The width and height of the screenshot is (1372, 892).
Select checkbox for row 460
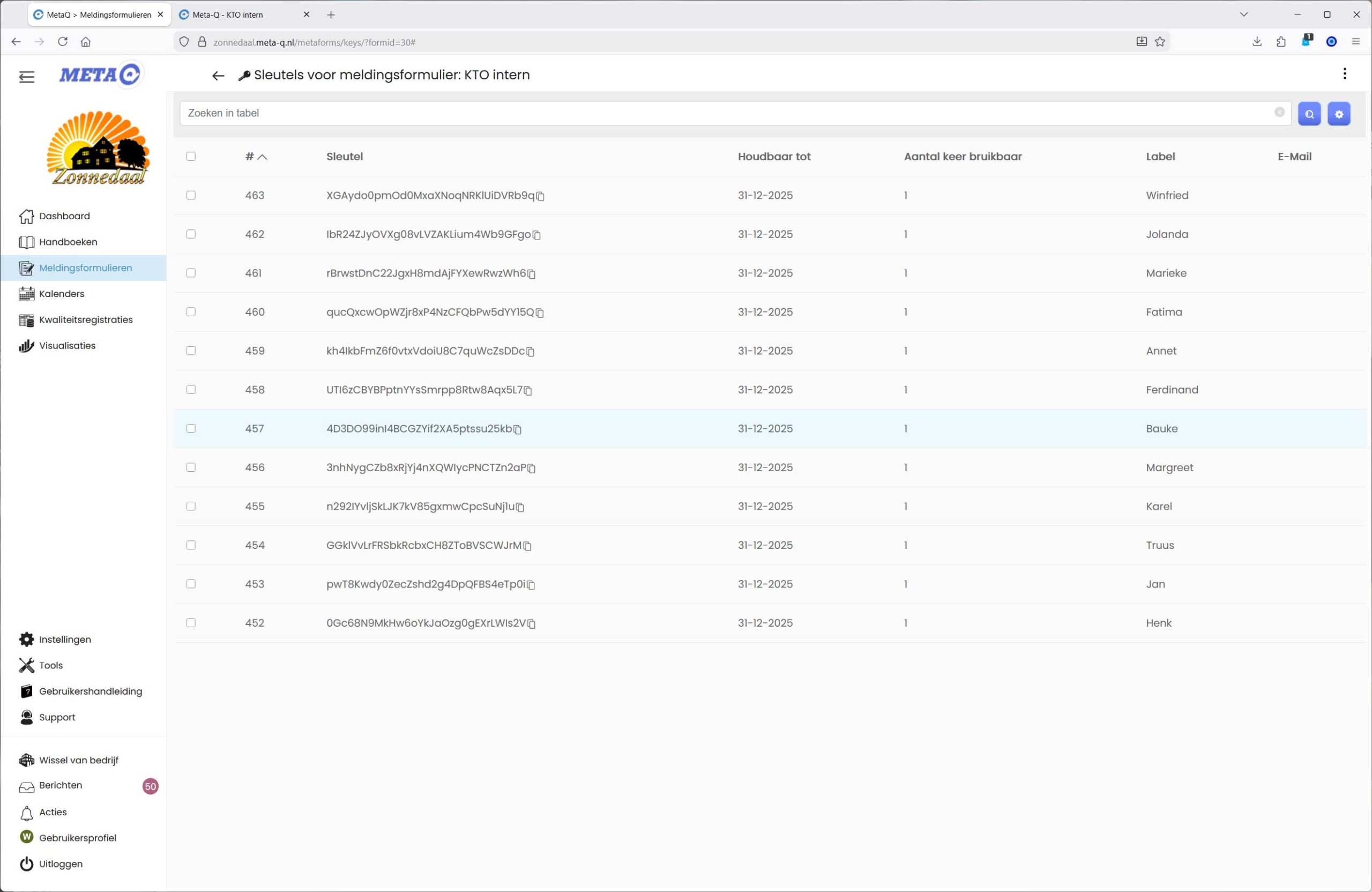coord(191,312)
